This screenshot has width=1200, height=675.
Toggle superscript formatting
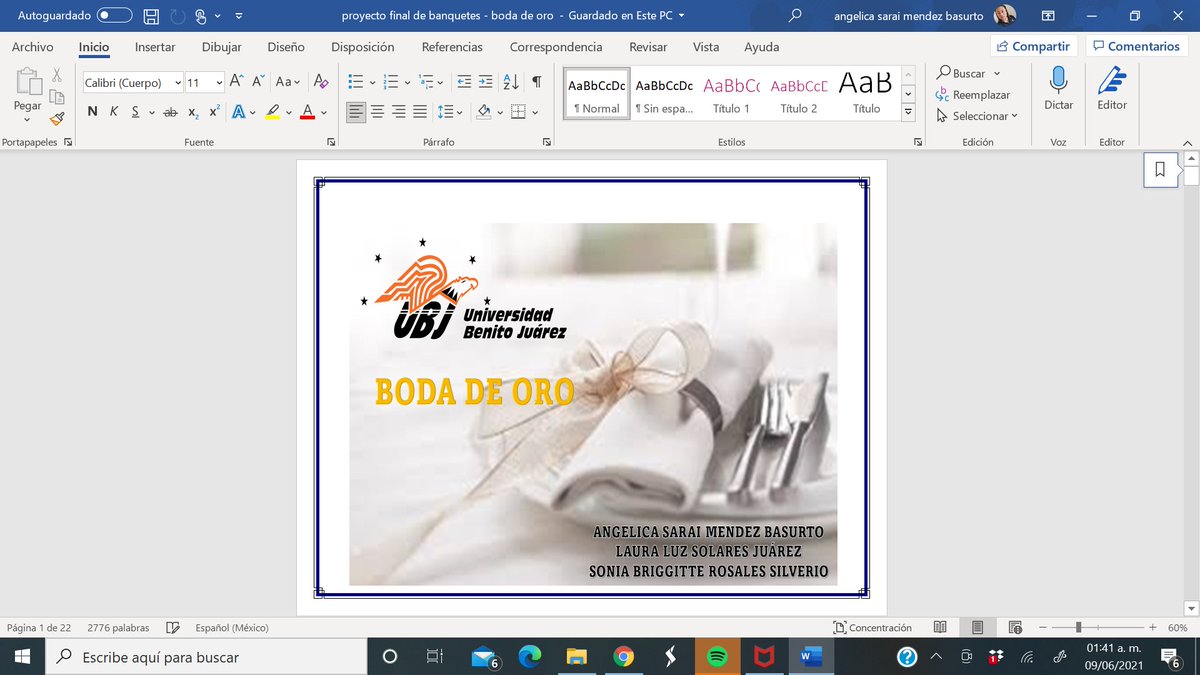(214, 112)
